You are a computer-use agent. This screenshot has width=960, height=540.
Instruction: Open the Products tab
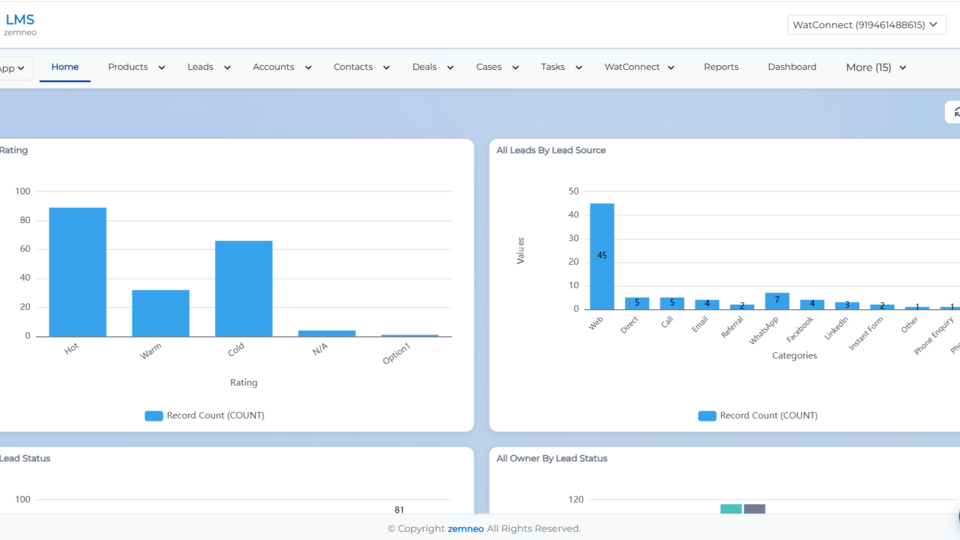pyautogui.click(x=128, y=67)
